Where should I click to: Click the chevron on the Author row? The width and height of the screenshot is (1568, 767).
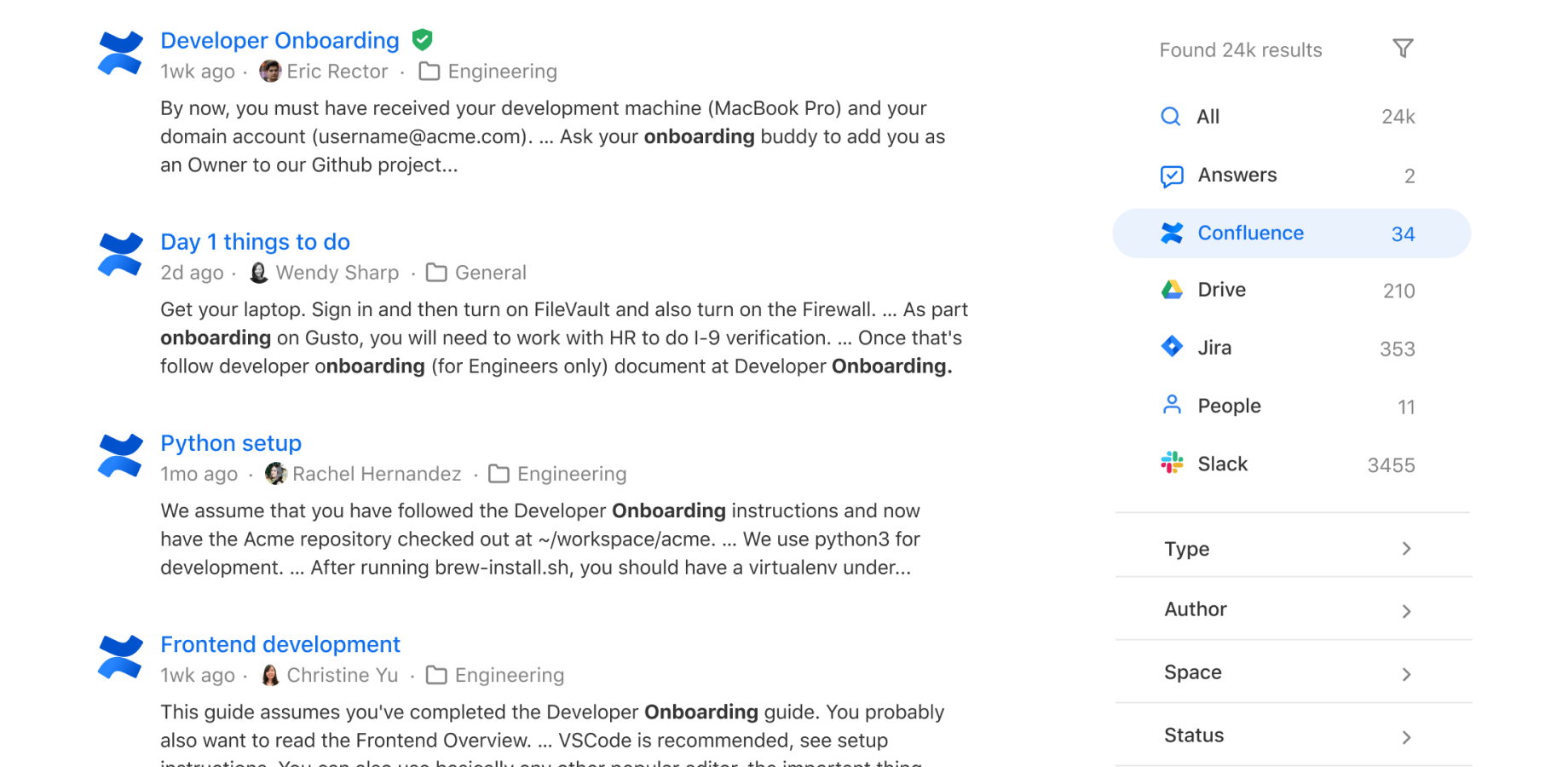coord(1407,611)
